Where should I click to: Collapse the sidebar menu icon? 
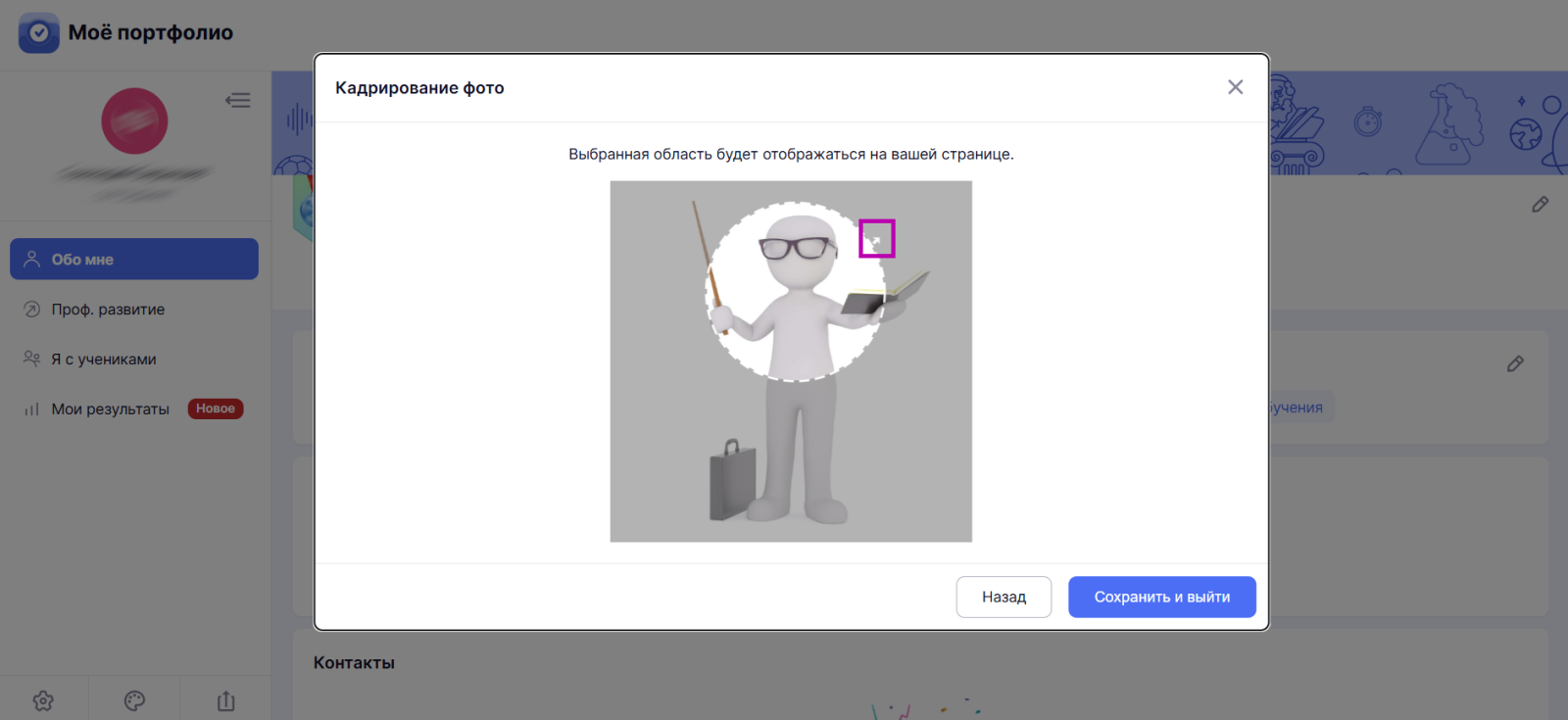[237, 100]
